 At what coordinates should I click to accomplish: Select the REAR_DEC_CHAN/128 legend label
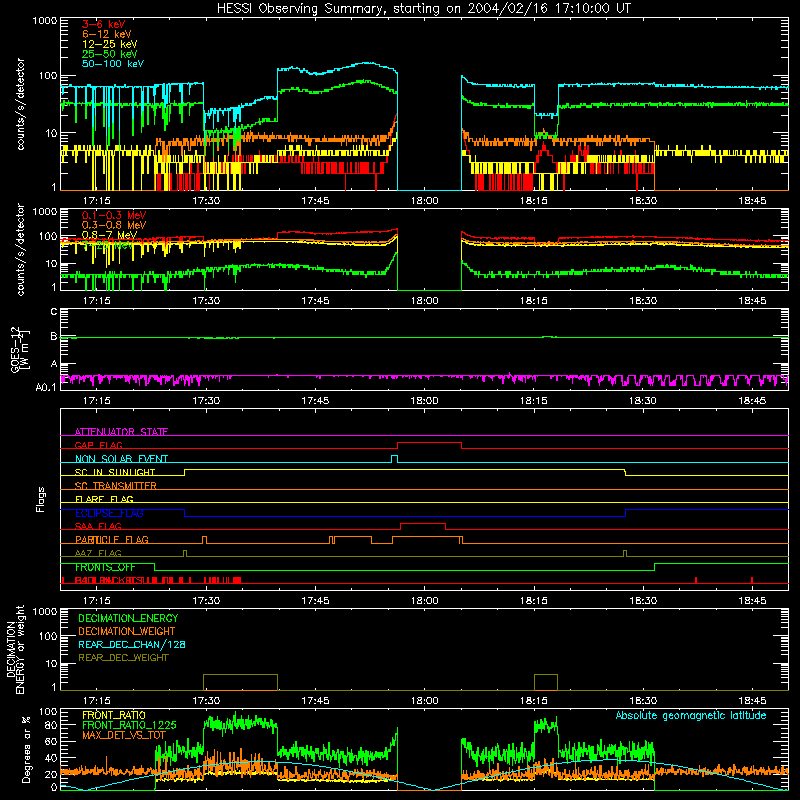132,645
